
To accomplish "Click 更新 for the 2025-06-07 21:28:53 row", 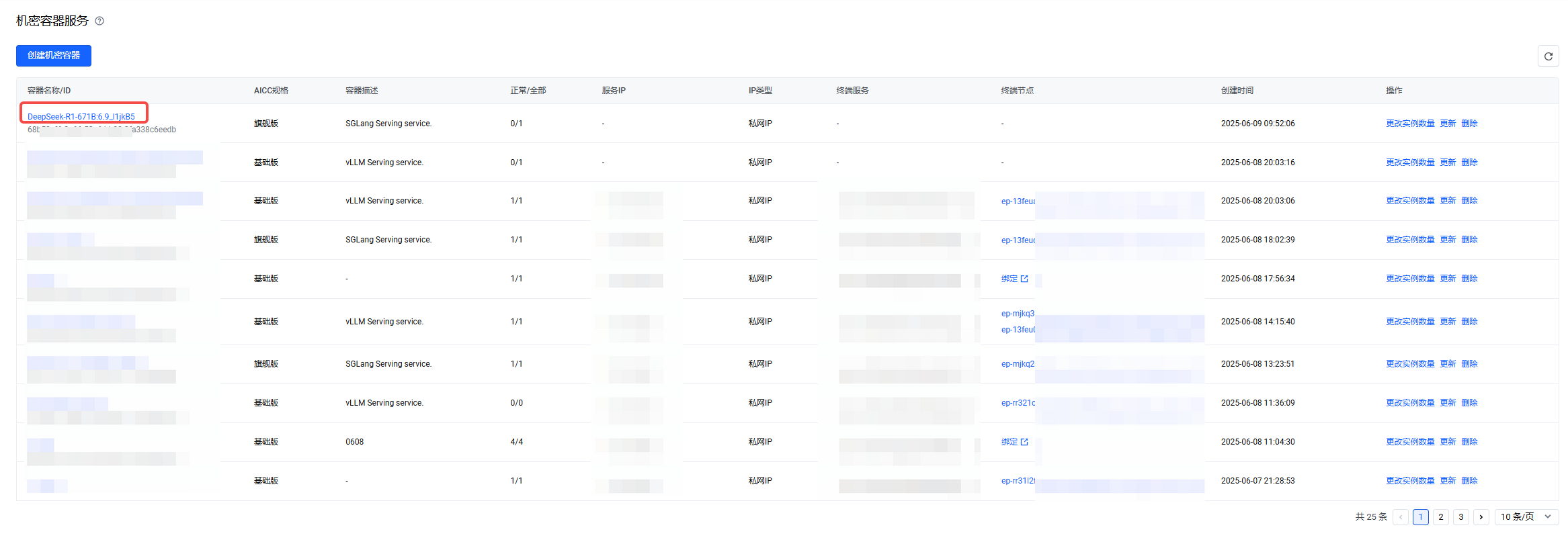I will pos(1448,481).
